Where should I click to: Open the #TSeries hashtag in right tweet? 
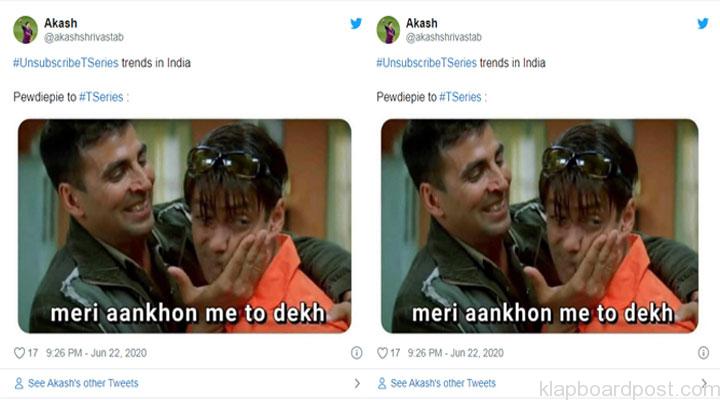click(460, 97)
